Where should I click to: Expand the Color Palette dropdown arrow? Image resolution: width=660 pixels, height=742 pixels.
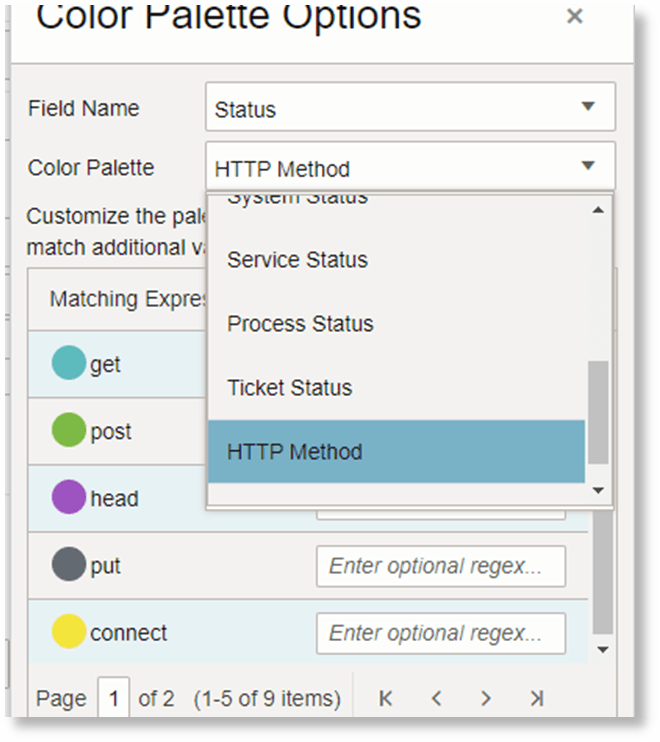[x=588, y=167]
